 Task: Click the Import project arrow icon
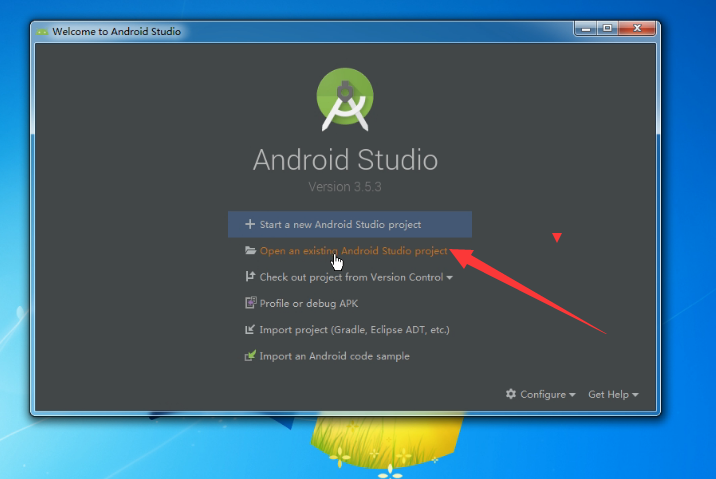(250, 329)
